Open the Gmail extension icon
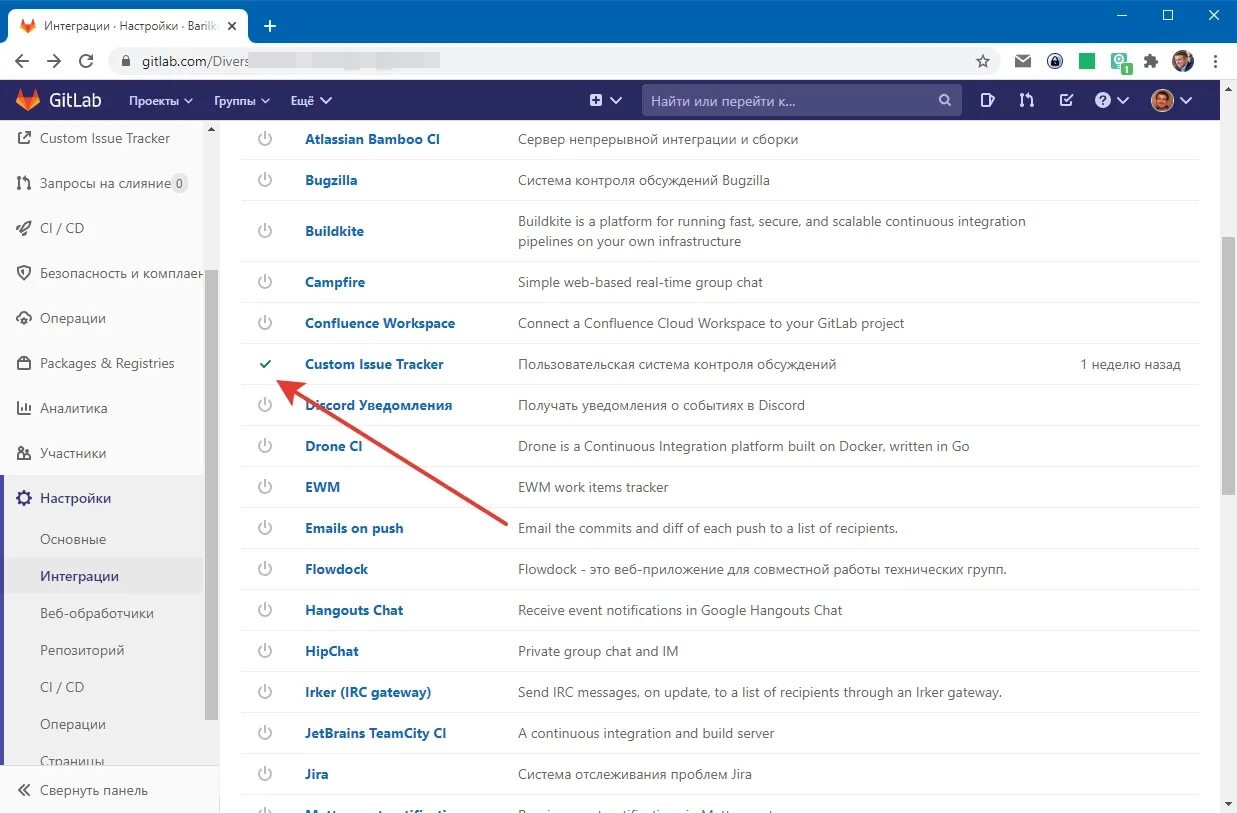1237x813 pixels. pyautogui.click(x=1023, y=61)
